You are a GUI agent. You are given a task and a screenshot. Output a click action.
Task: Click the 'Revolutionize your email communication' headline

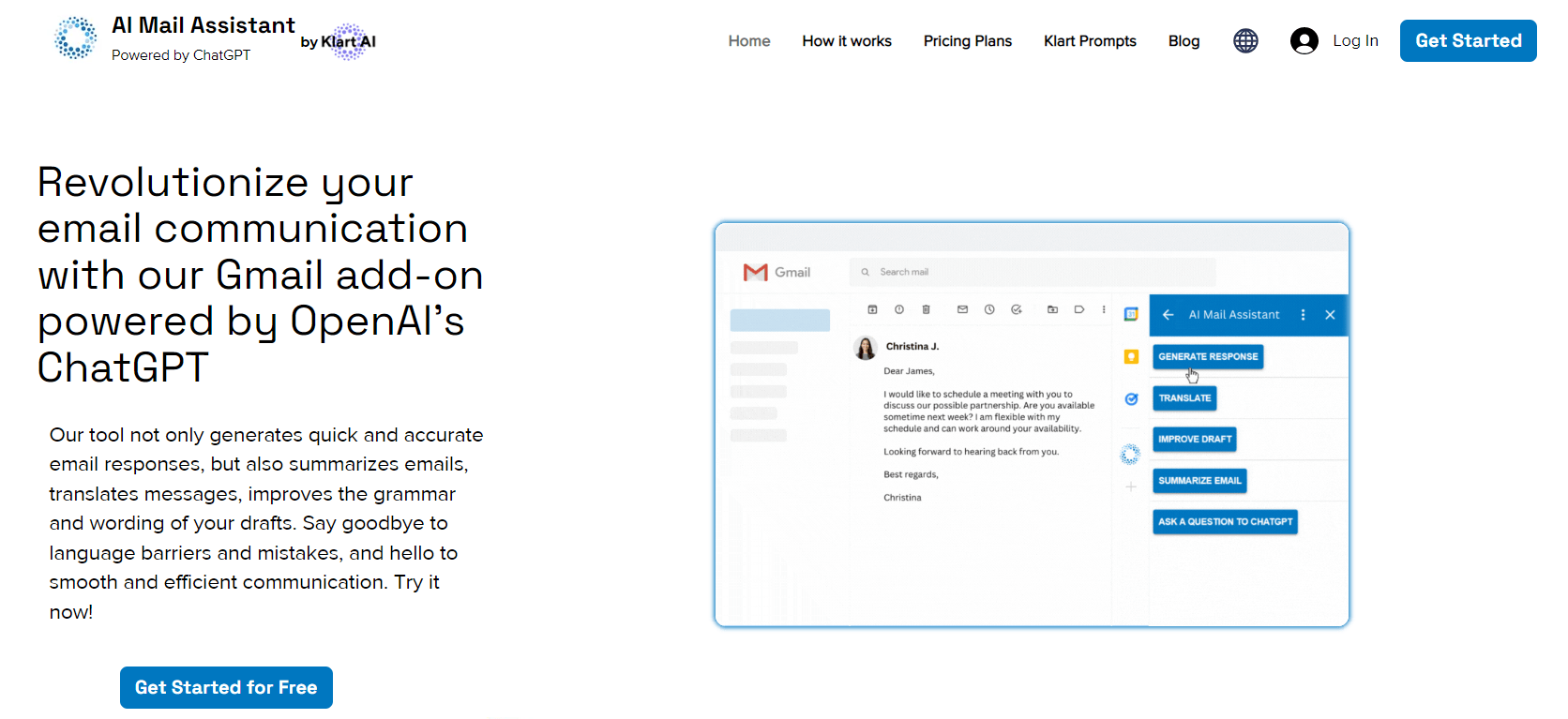click(x=261, y=275)
